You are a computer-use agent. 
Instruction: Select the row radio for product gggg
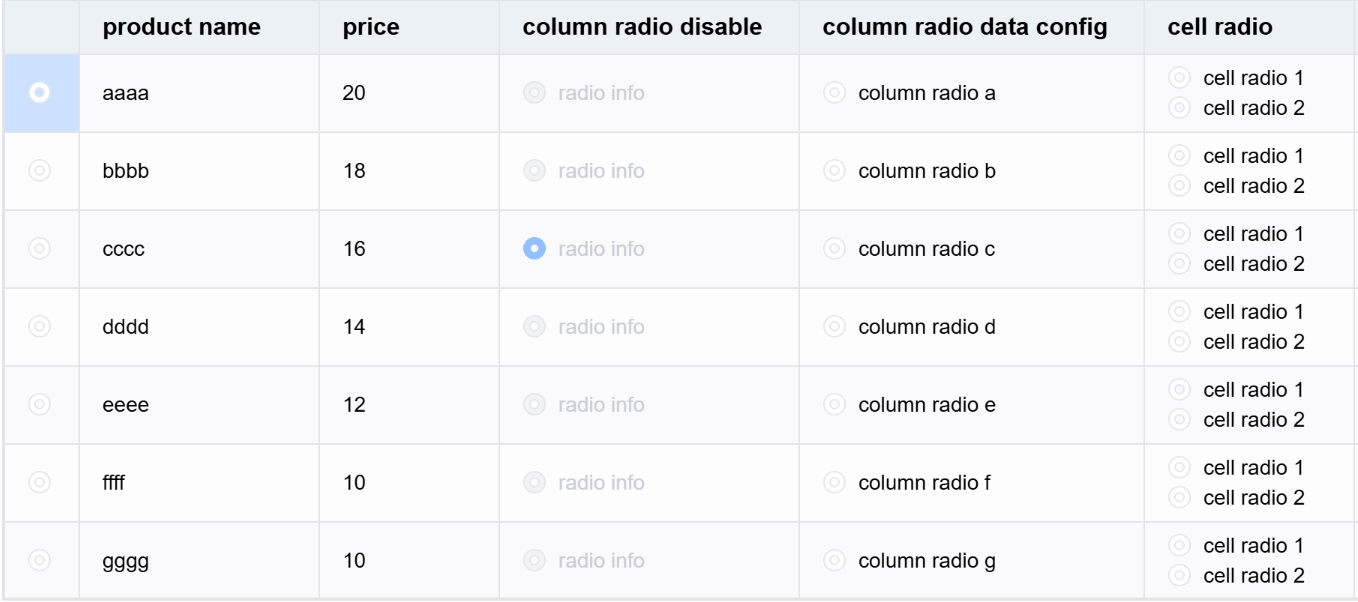point(40,561)
